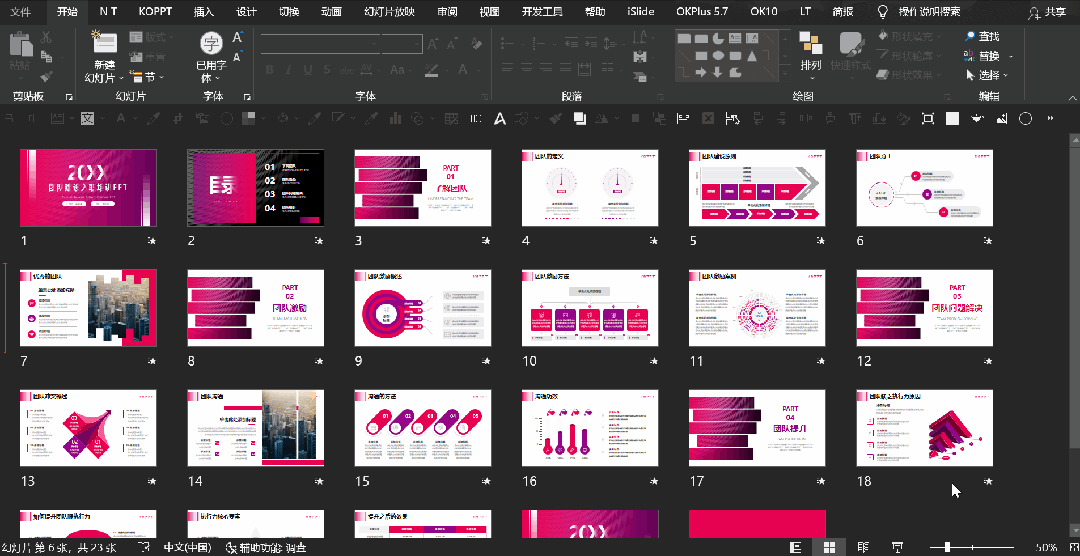Click the 新建幻灯片 new slide icon
The height and width of the screenshot is (556, 1080).
[x=105, y=43]
